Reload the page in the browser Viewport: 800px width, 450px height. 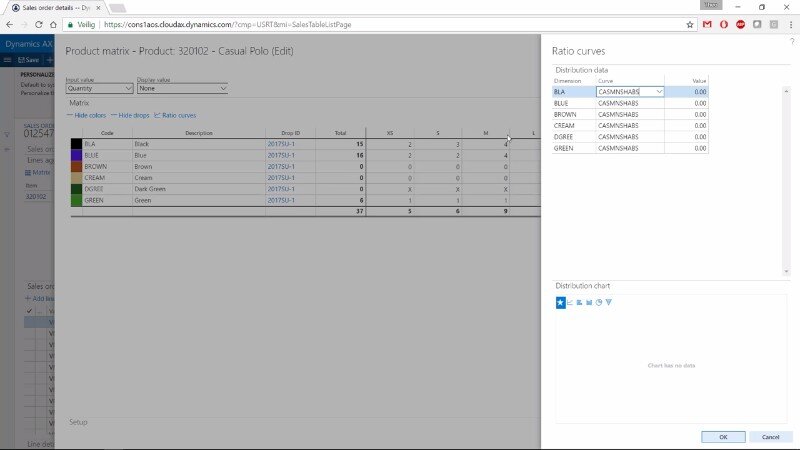pos(53,23)
